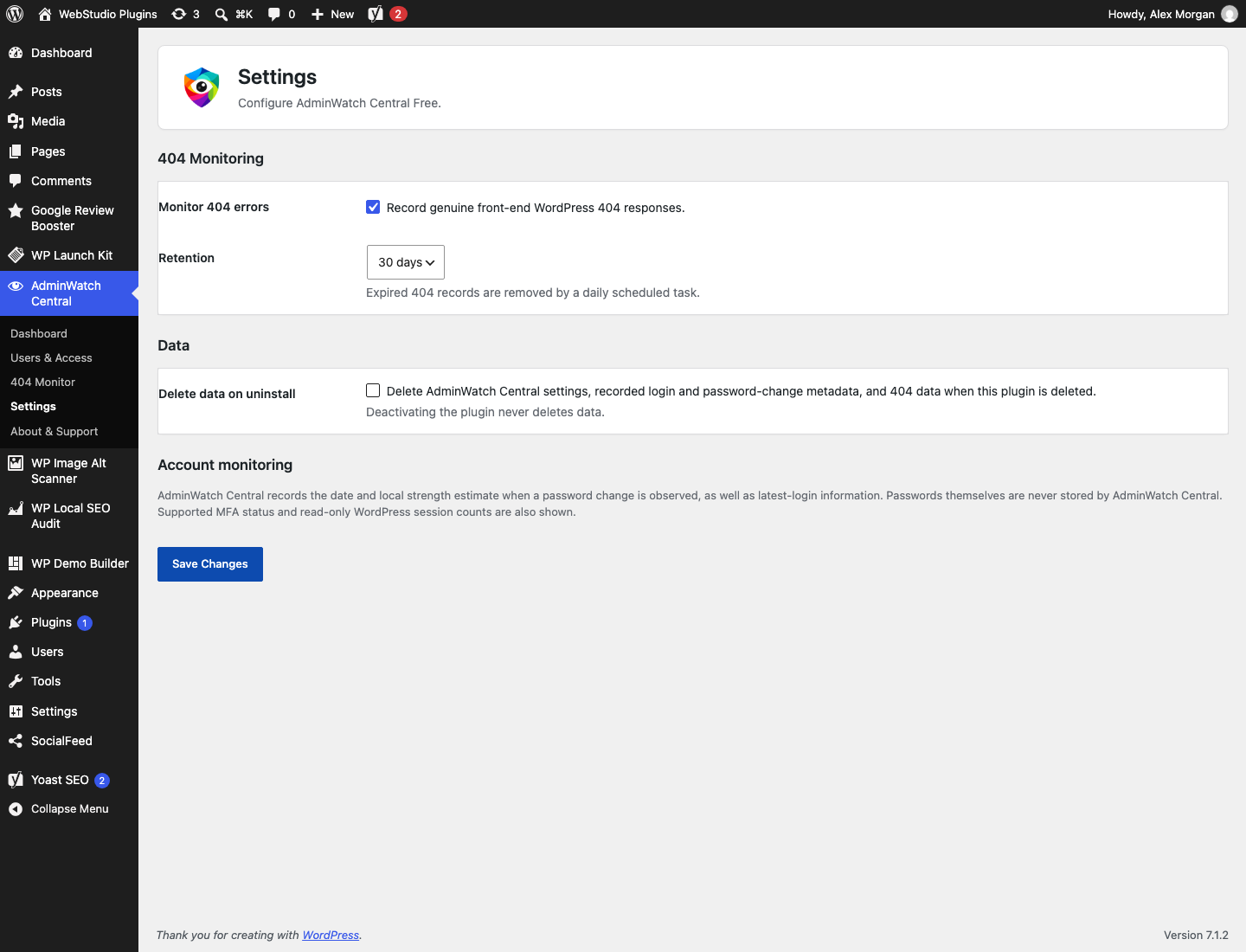Follow the WordPress footer link
Screen dimensions: 1246x952
[x=331, y=935]
